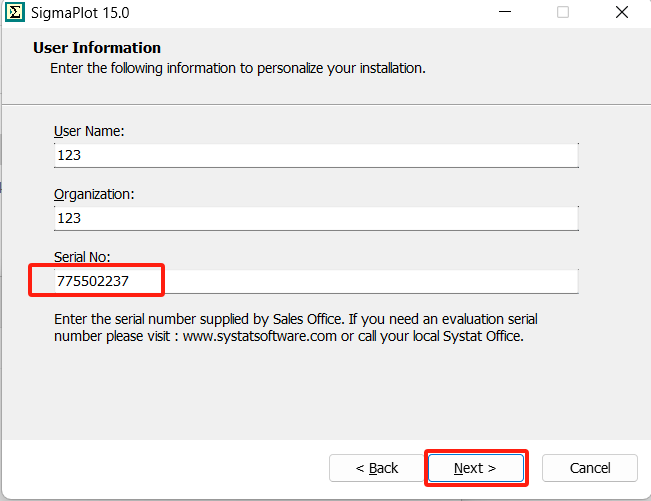Select the Serial No entry field
This screenshot has width=651, height=501.
tap(316, 282)
